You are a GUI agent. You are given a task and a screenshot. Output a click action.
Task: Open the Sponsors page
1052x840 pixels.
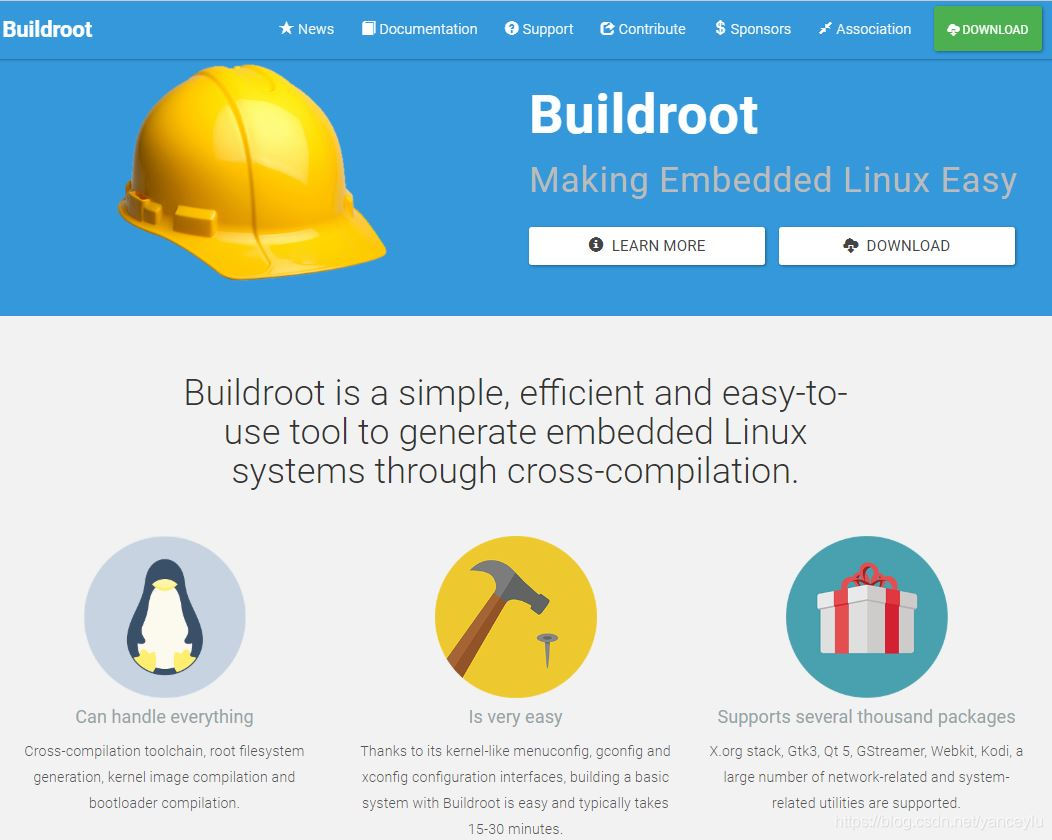click(x=753, y=29)
